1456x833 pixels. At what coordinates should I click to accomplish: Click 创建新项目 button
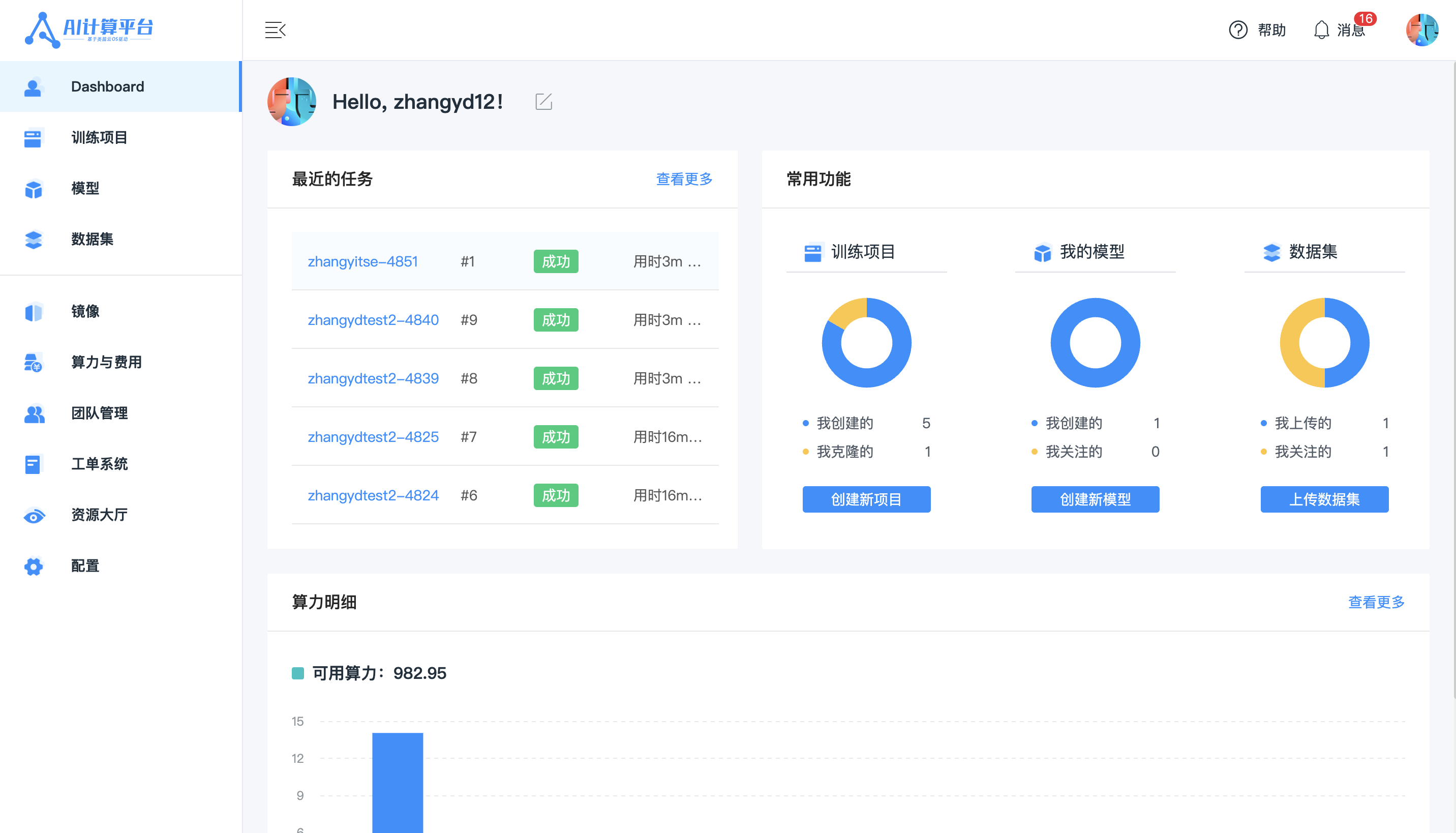coord(866,499)
